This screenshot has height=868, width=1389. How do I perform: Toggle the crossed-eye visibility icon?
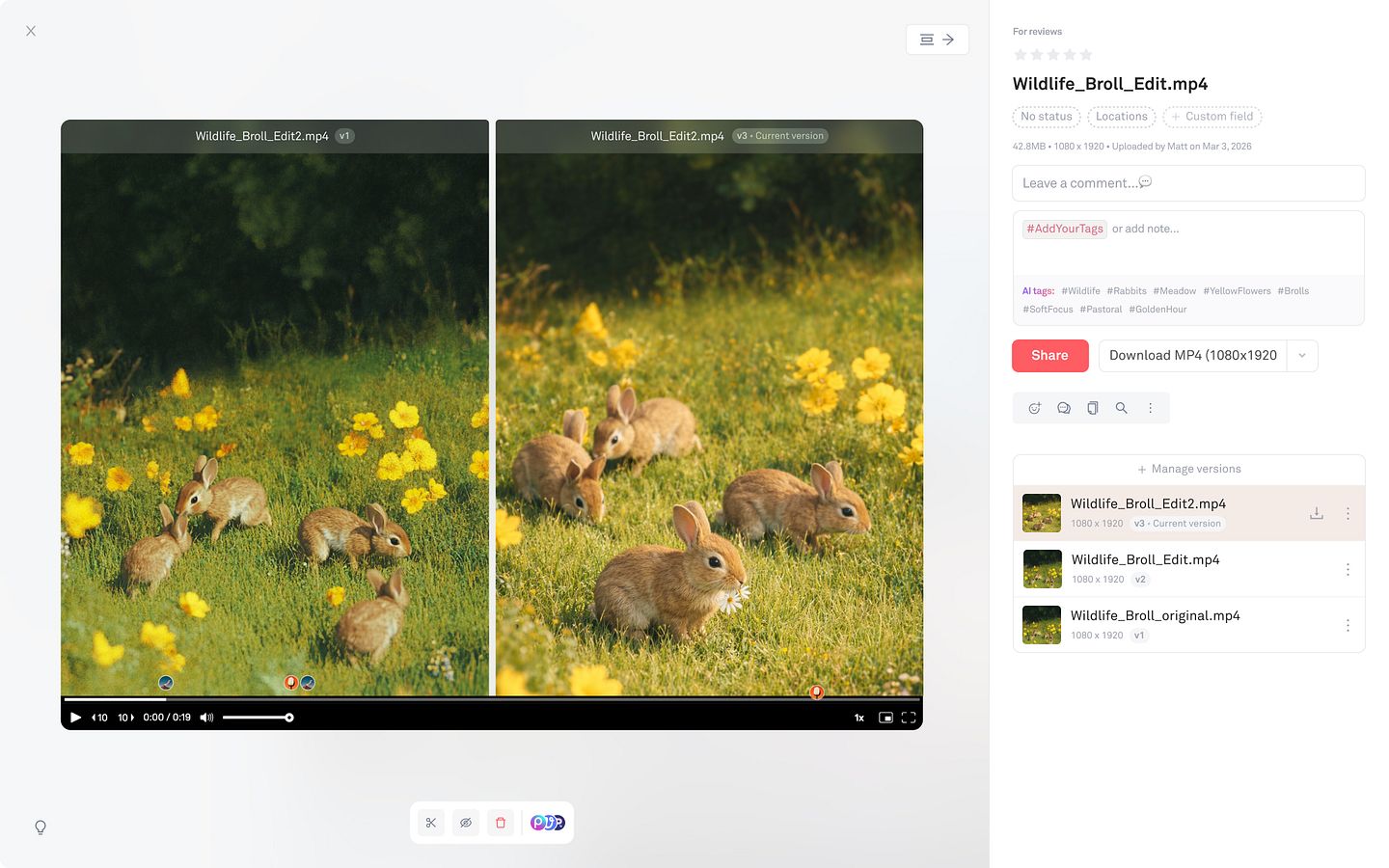click(x=466, y=823)
